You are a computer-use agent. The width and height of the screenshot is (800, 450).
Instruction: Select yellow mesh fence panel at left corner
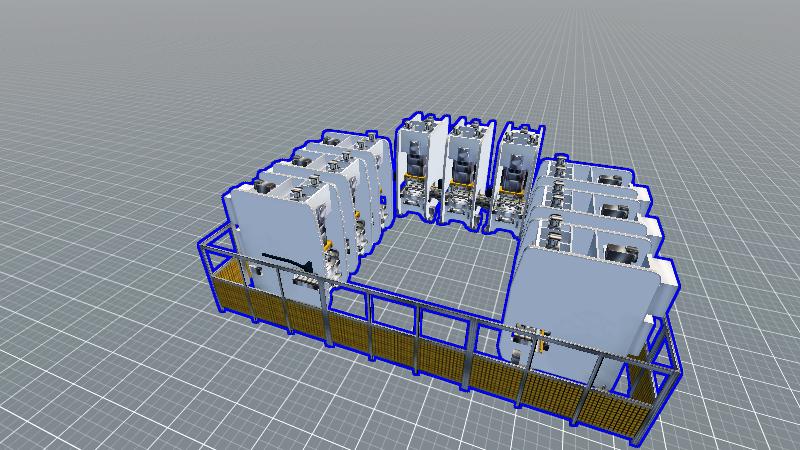coord(230,290)
